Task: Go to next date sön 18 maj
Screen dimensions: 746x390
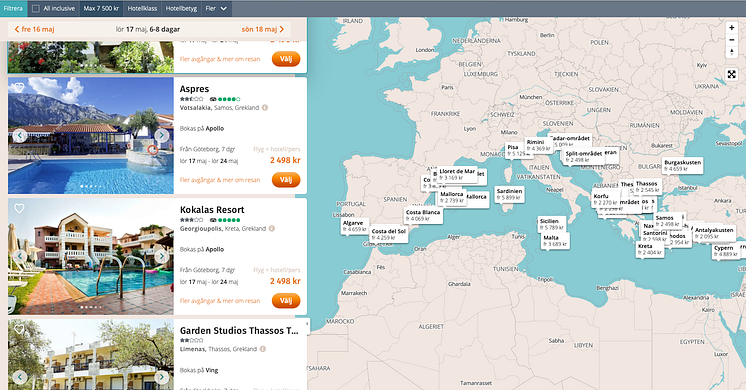Action: [x=263, y=29]
